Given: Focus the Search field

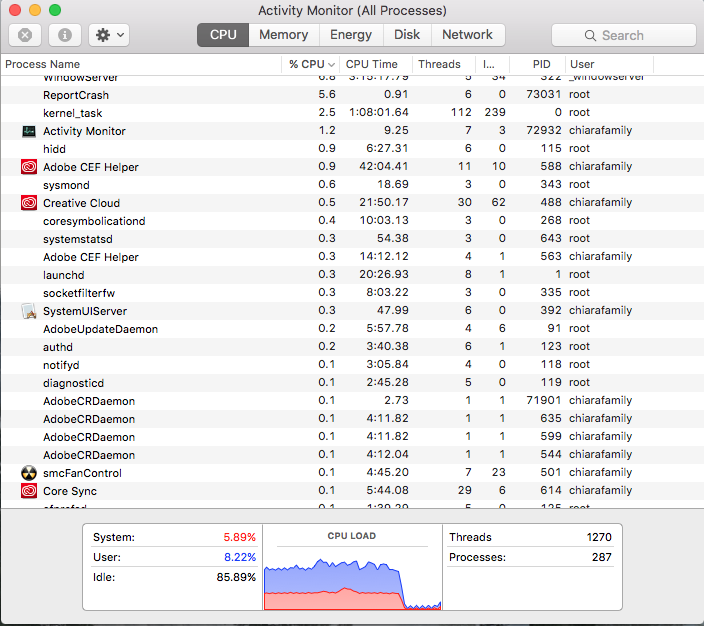Looking at the screenshot, I should click(624, 35).
